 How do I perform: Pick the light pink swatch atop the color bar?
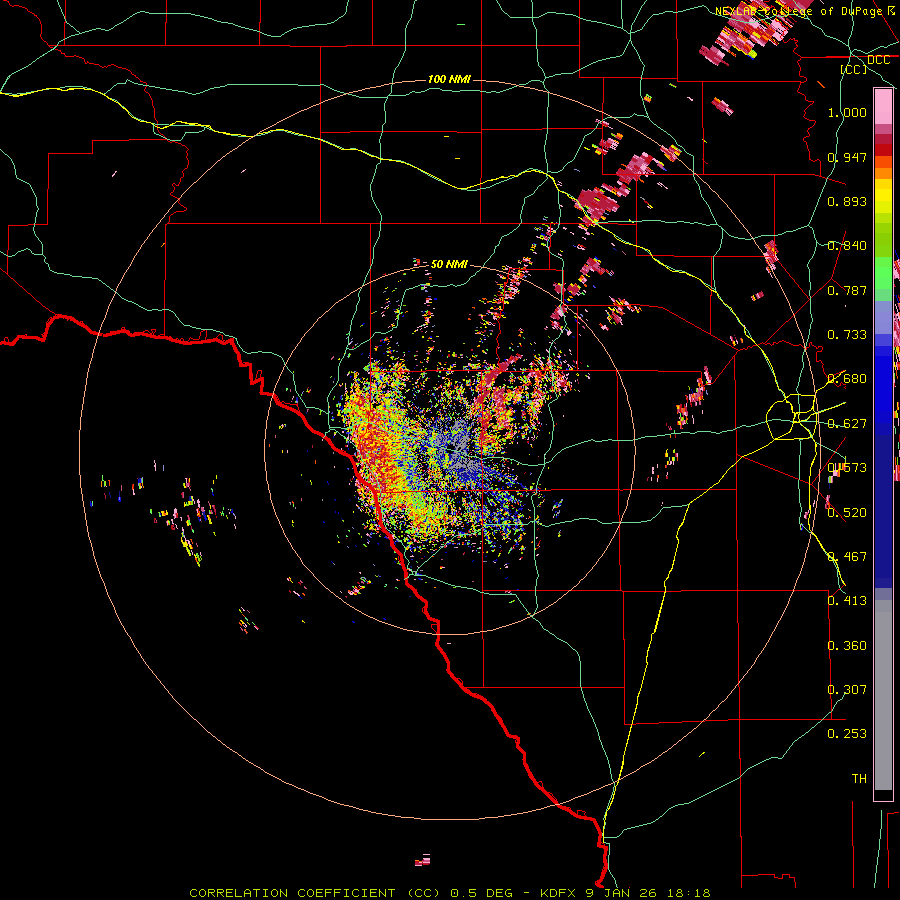pyautogui.click(x=883, y=106)
